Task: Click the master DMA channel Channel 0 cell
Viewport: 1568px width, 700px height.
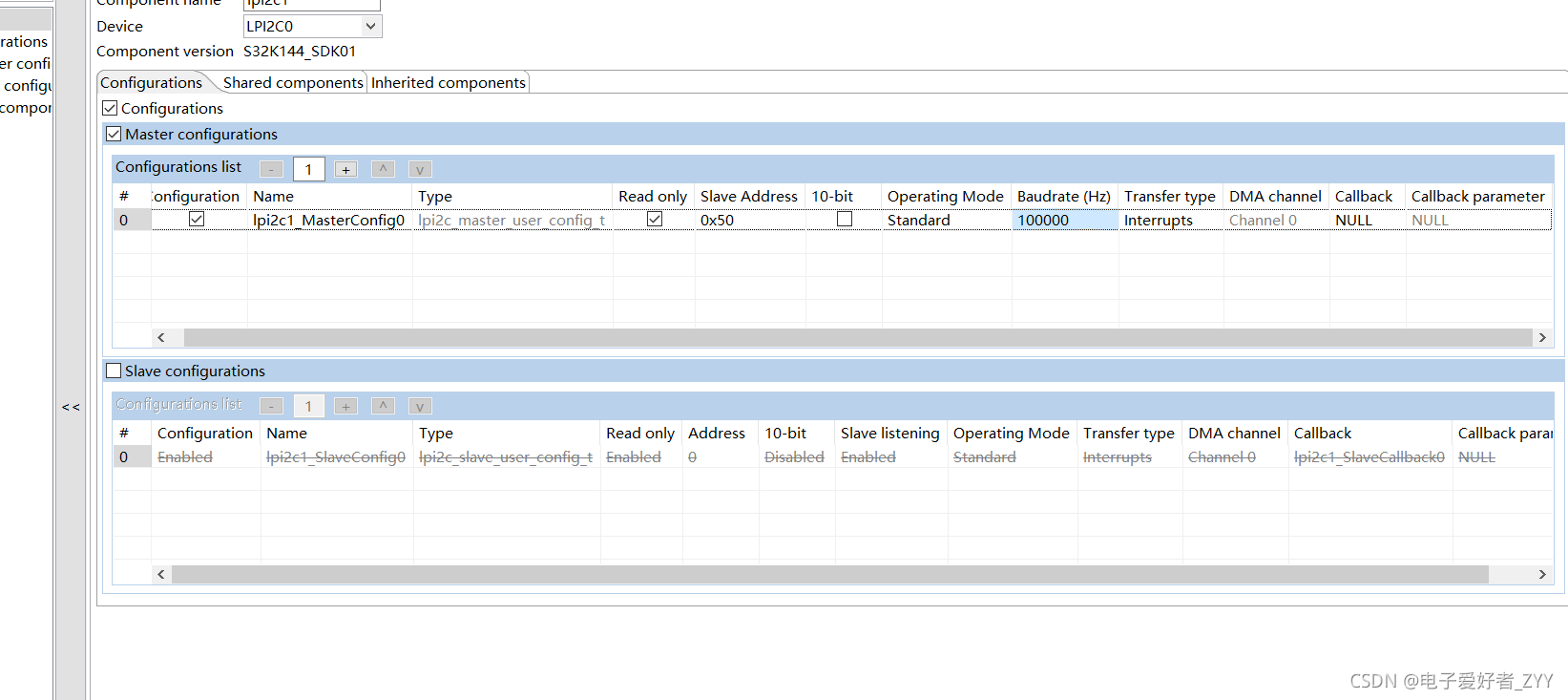Action: [x=1276, y=220]
